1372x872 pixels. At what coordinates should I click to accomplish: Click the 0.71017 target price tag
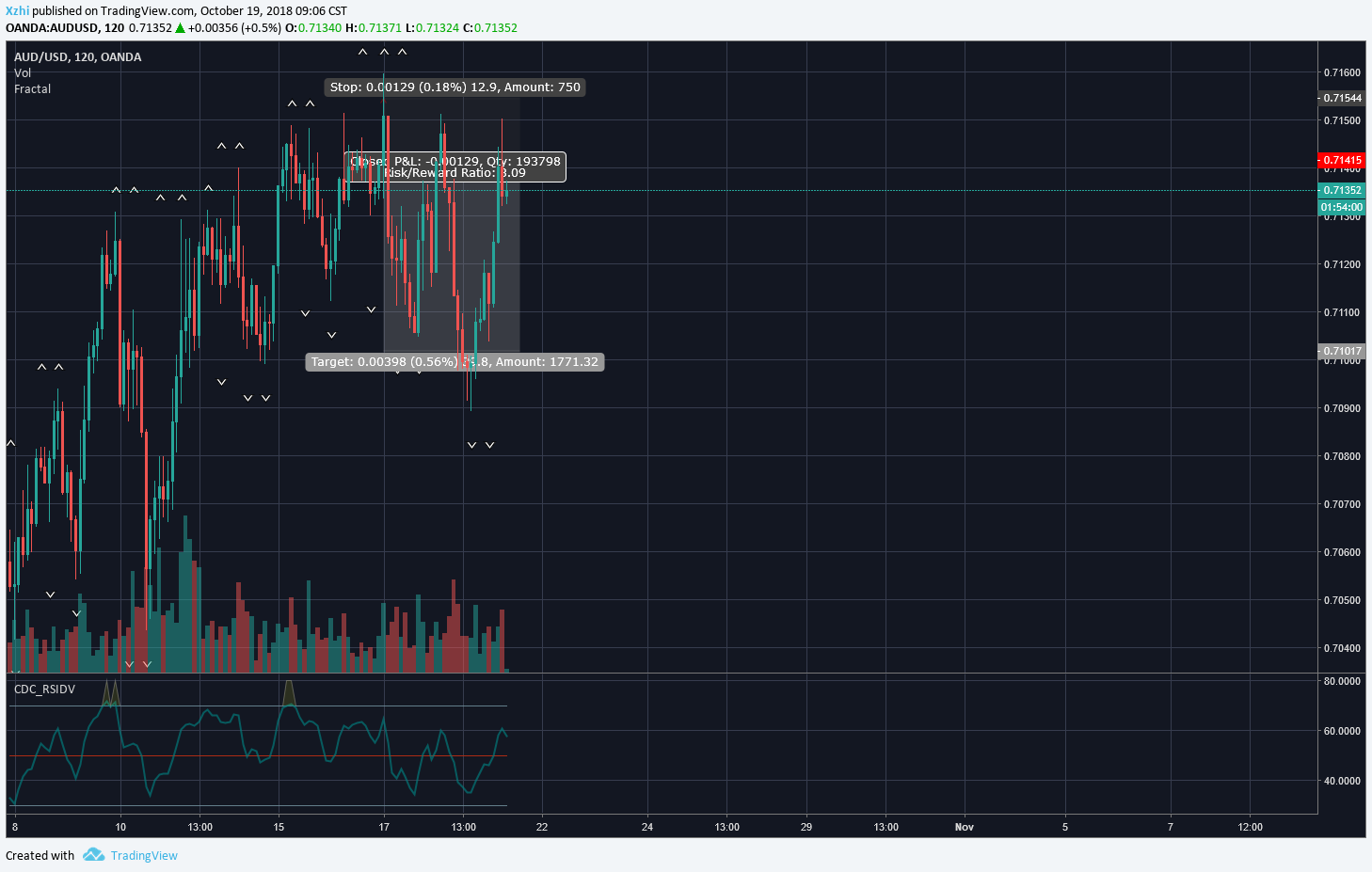point(1342,351)
